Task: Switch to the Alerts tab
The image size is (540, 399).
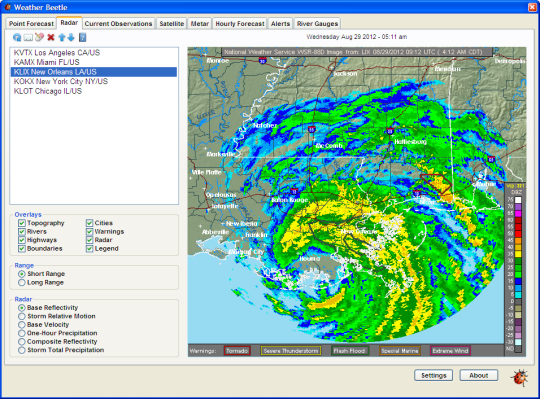Action: [280, 23]
